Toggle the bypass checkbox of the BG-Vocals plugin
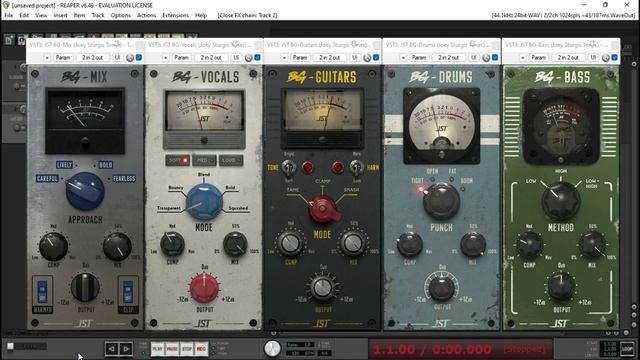This screenshot has width=640, height=360. click(x=258, y=58)
